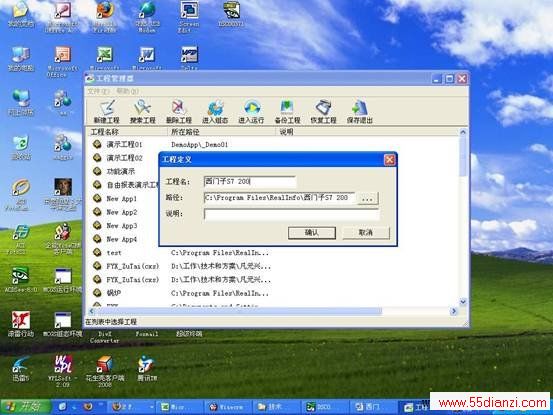The image size is (553, 415).
Task: Click the Mozilla Firefox desktop icon
Action: pos(105,16)
